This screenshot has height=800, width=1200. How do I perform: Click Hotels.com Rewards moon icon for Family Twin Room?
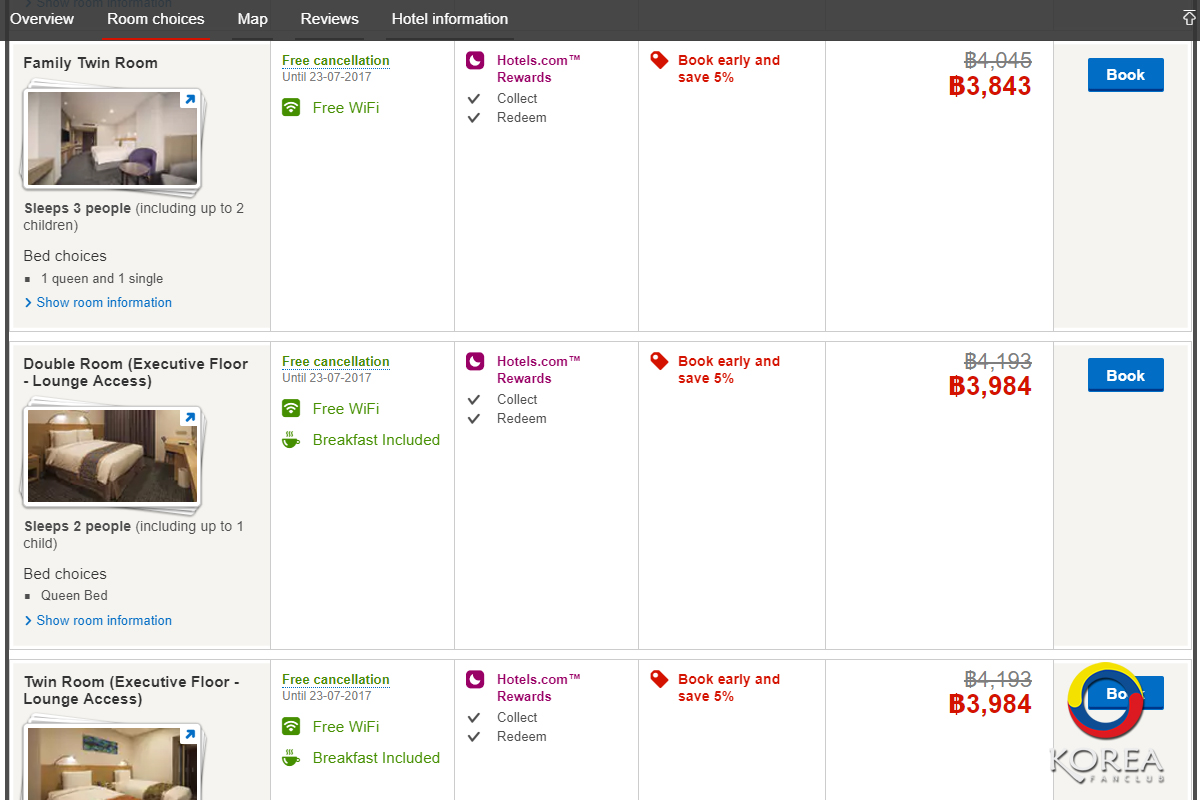475,61
